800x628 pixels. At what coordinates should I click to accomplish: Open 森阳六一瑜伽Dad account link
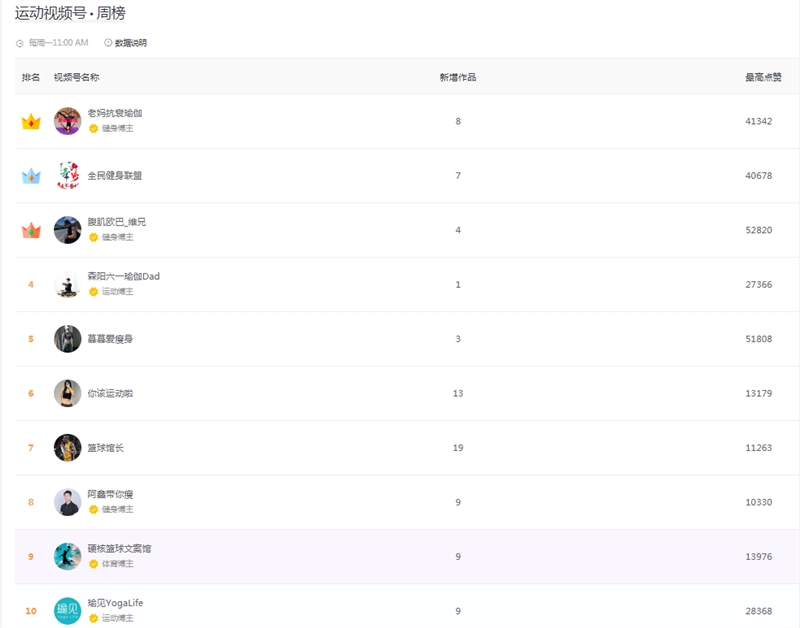coord(123,276)
